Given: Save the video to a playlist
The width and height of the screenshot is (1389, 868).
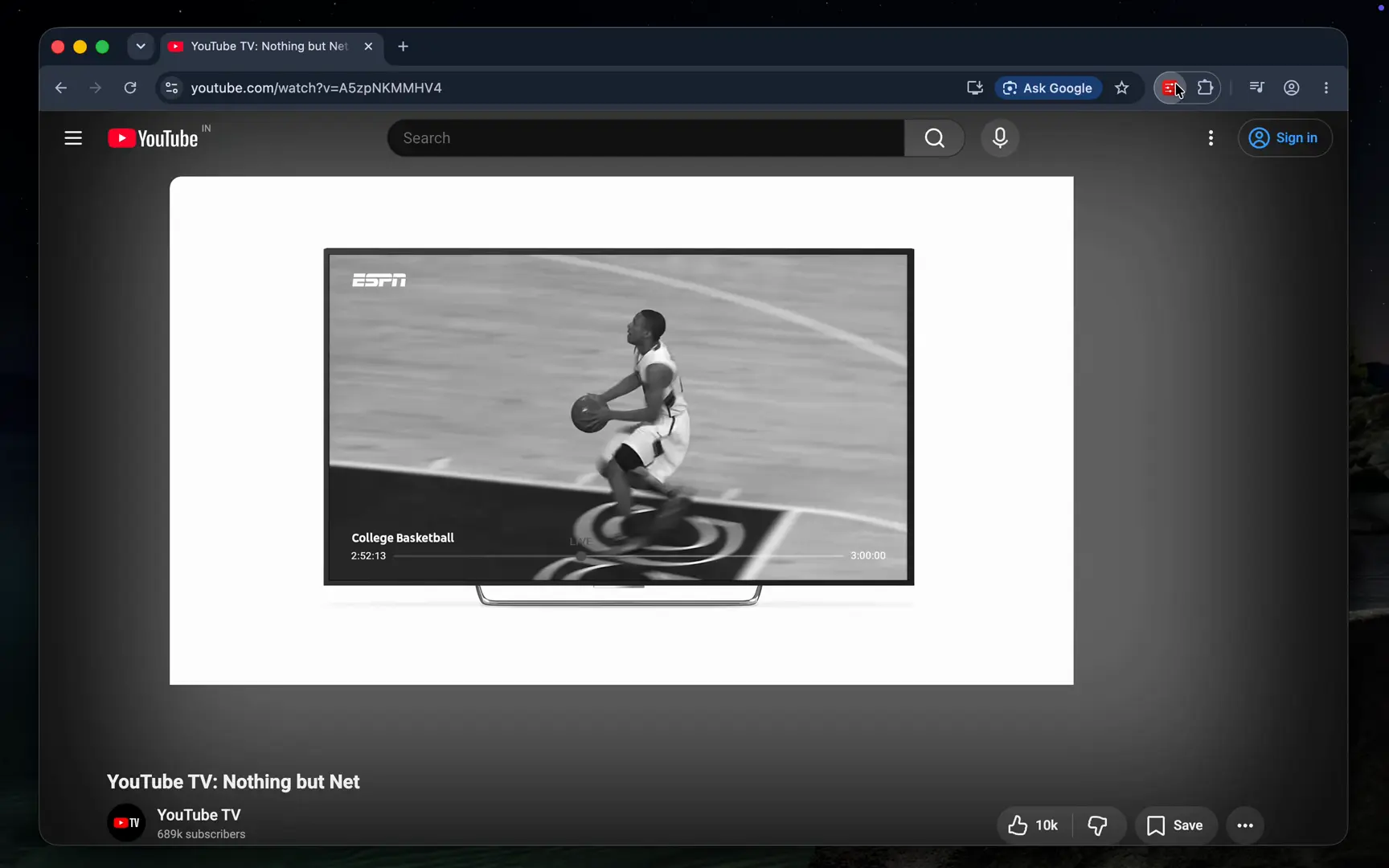Looking at the screenshot, I should [x=1175, y=825].
